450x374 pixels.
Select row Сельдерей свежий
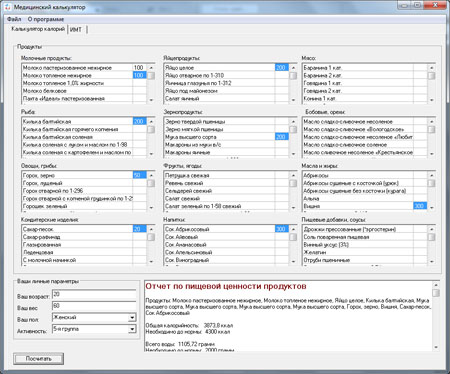(226, 191)
